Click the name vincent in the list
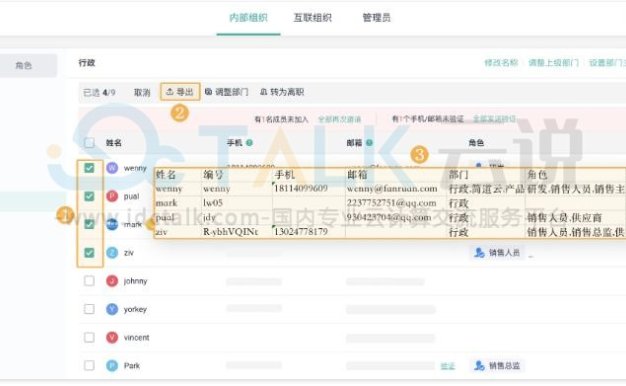This screenshot has height=386, width=626. (136, 338)
